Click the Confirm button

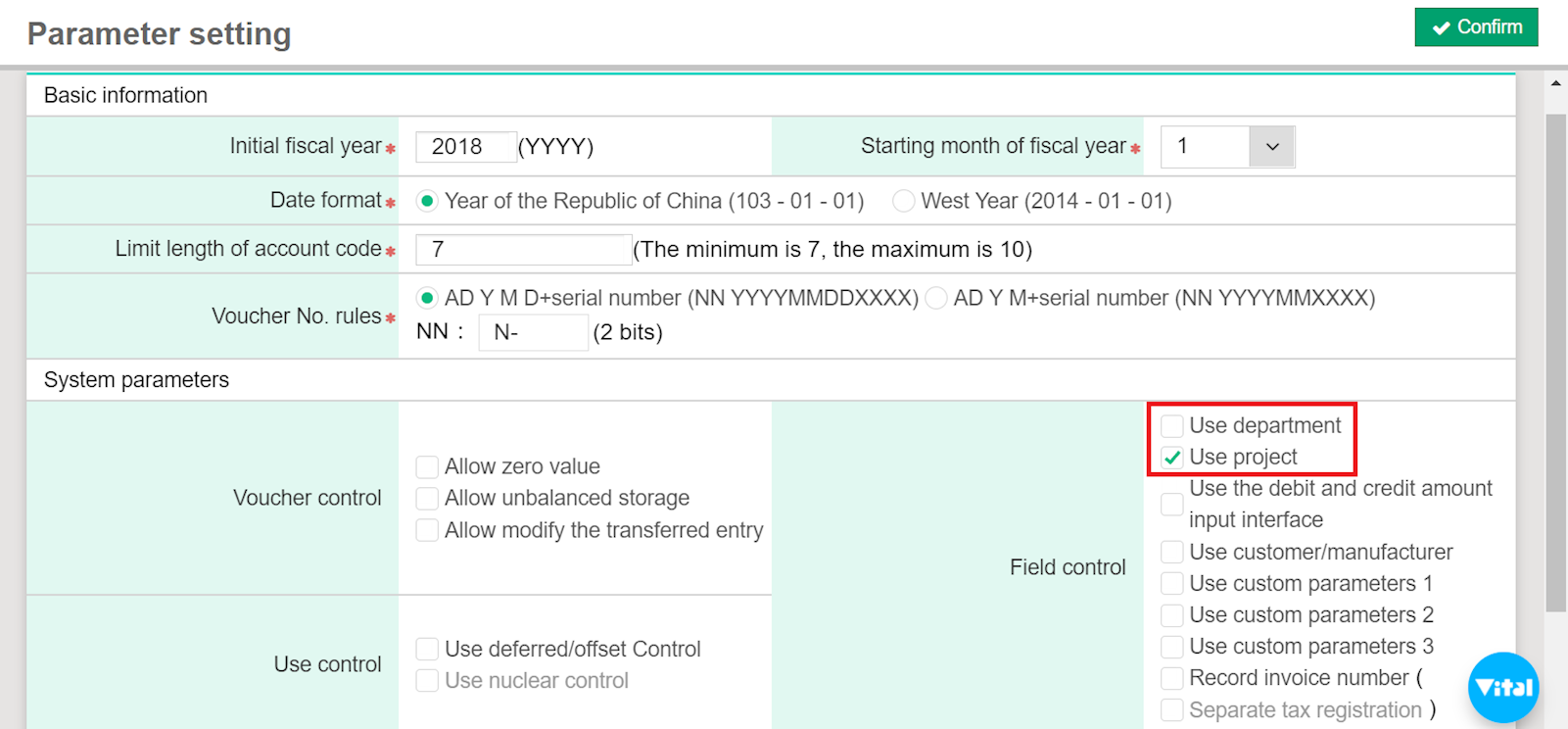[x=1476, y=27]
